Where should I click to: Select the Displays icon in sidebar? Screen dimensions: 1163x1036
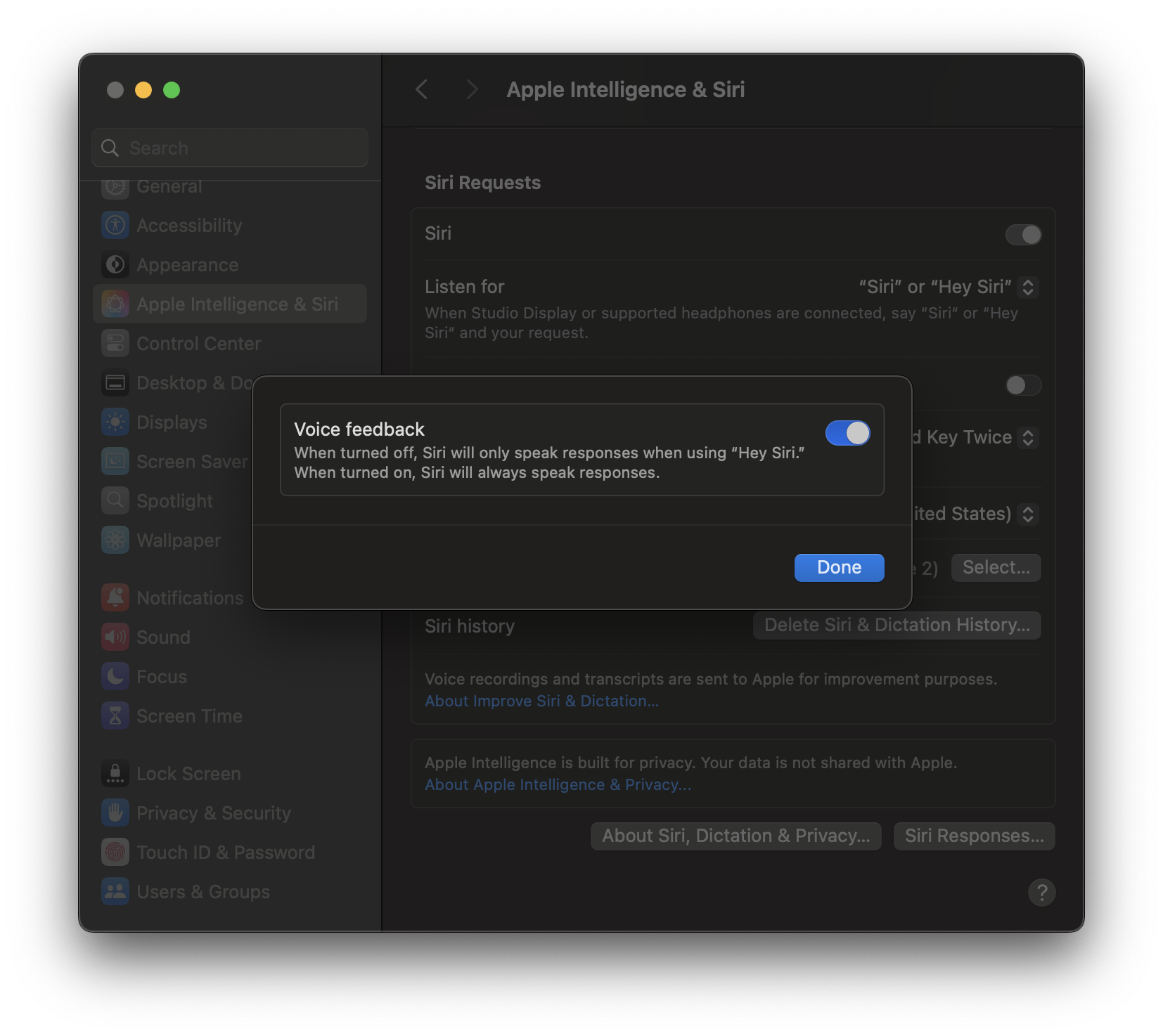(x=115, y=422)
